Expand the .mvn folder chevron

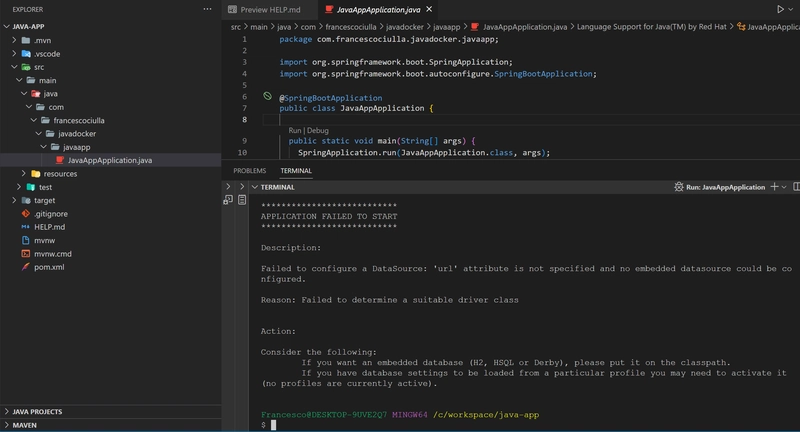point(14,40)
